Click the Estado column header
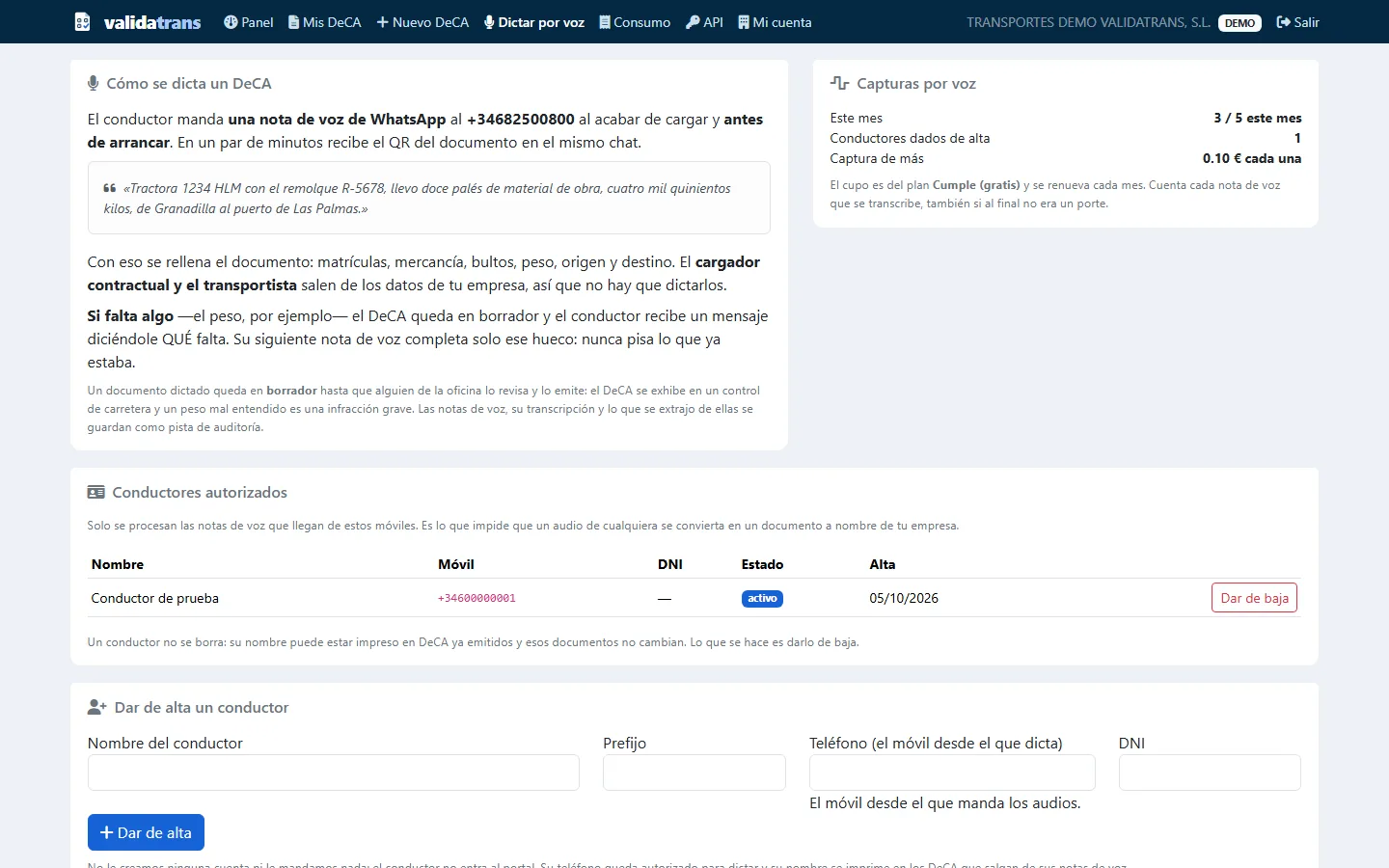This screenshot has height=868, width=1389. point(762,564)
